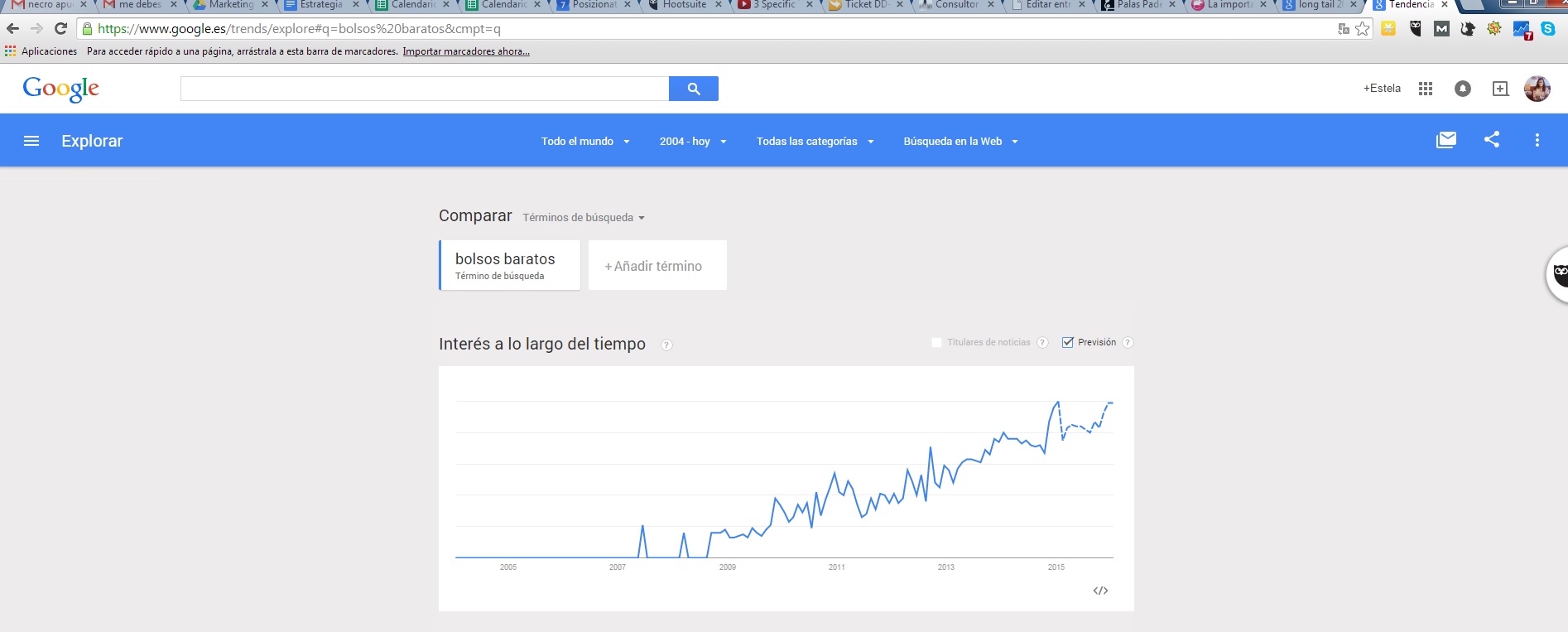This screenshot has width=1568, height=632.
Task: Open the Búsqueda en la Web dropdown
Action: tap(960, 142)
